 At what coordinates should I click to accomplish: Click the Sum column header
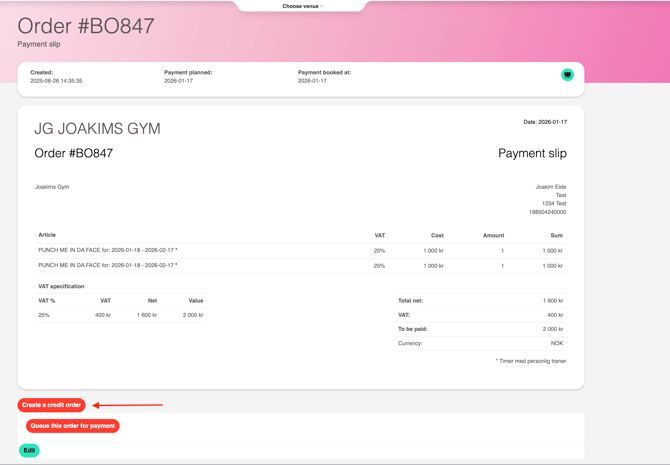tap(556, 235)
